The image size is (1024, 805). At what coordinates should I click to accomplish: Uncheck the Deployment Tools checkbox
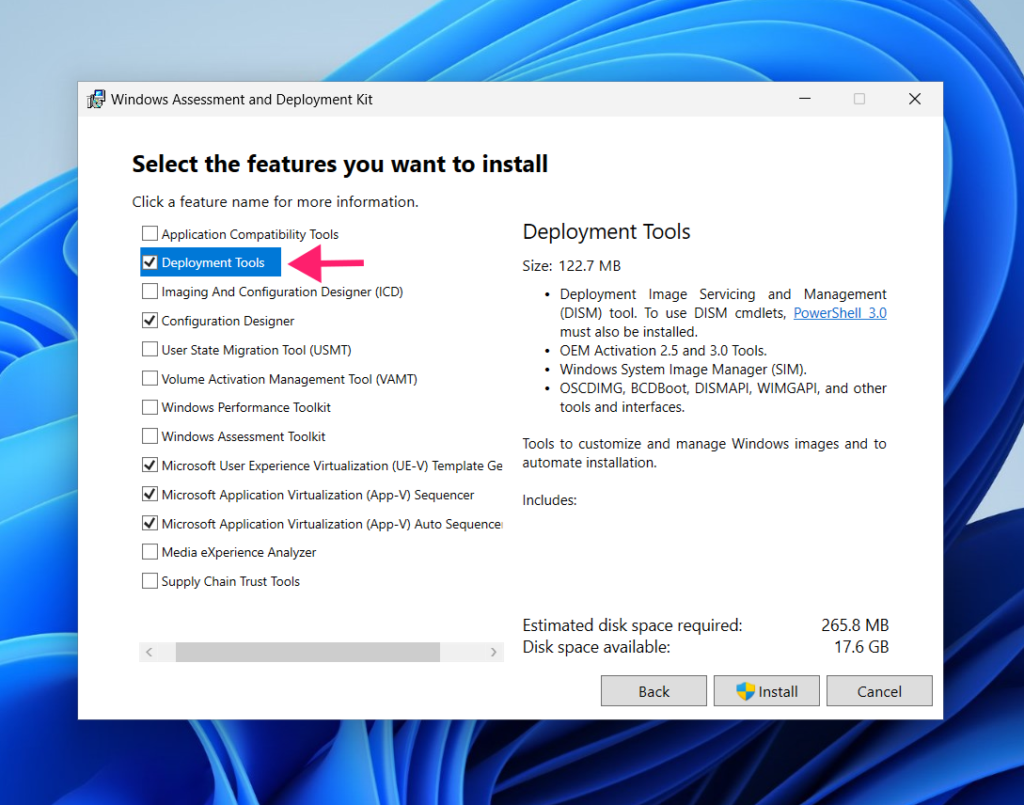pyautogui.click(x=150, y=262)
